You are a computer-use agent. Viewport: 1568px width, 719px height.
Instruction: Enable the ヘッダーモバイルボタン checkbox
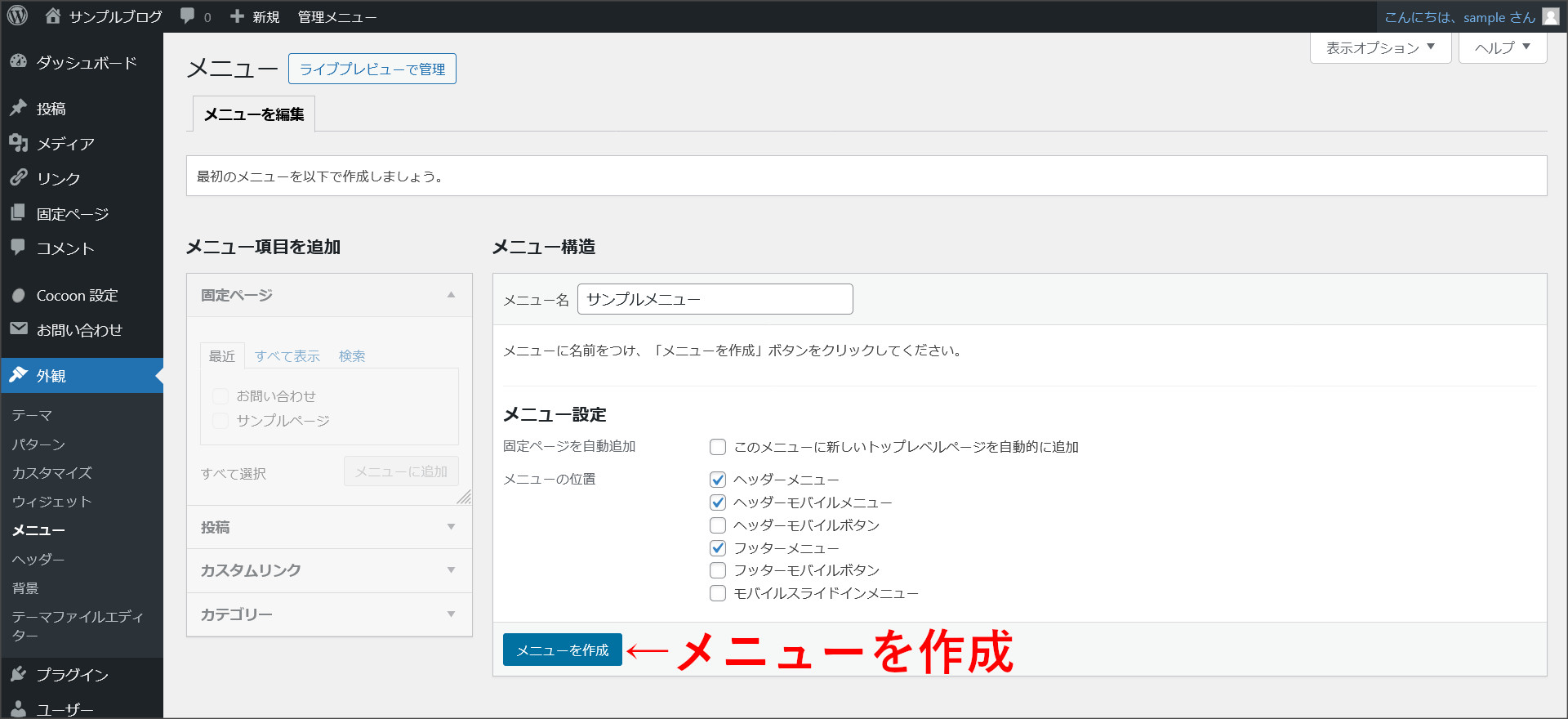[718, 525]
